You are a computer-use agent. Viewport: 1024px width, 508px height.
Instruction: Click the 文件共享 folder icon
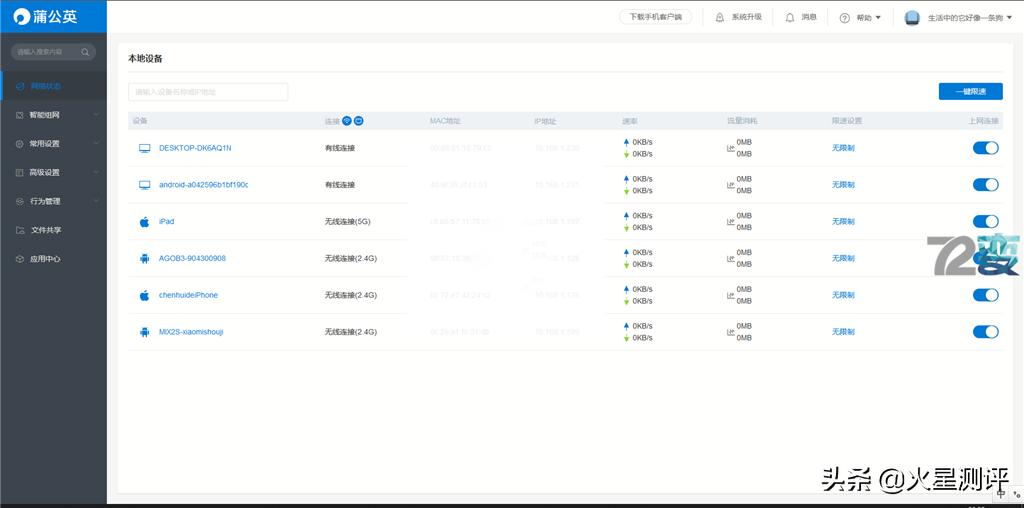coord(20,230)
